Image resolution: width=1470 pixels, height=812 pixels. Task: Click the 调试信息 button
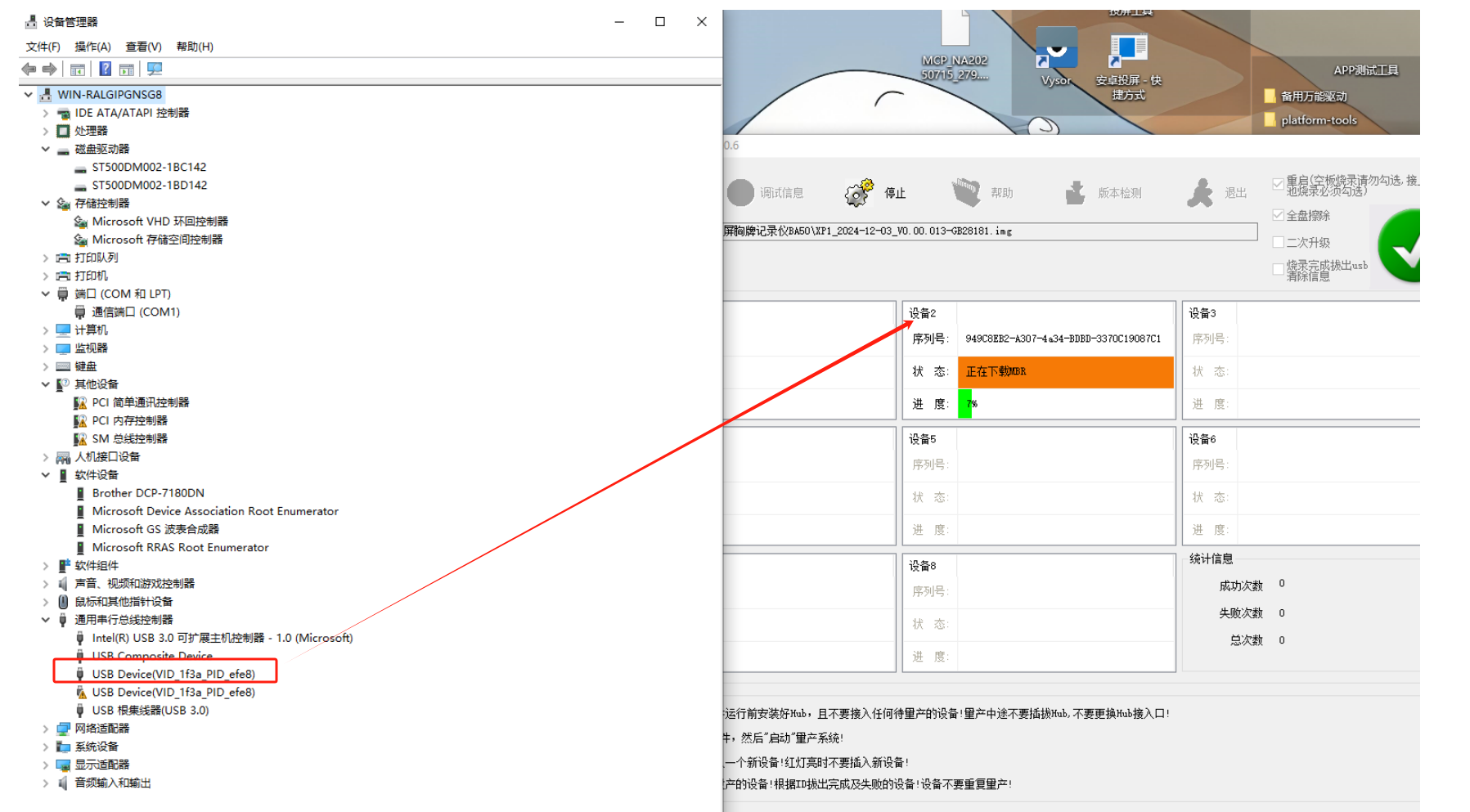click(x=765, y=193)
